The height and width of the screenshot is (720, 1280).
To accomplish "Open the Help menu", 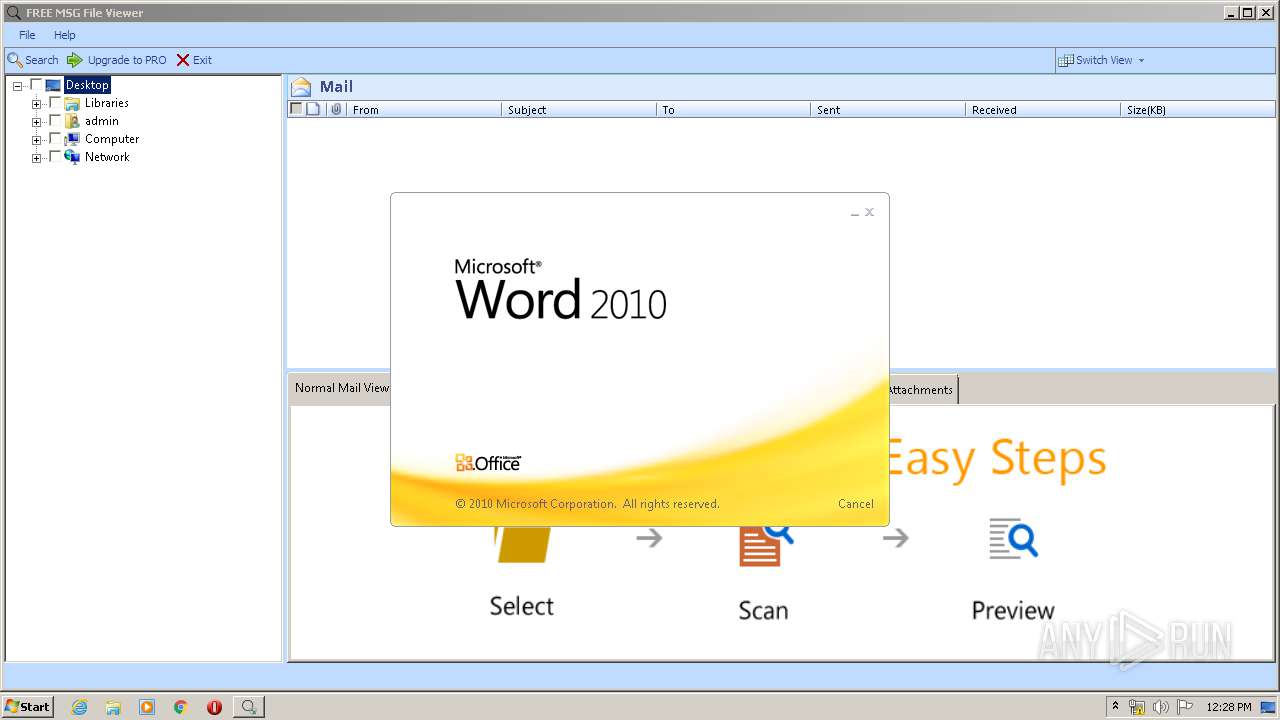I will click(65, 35).
